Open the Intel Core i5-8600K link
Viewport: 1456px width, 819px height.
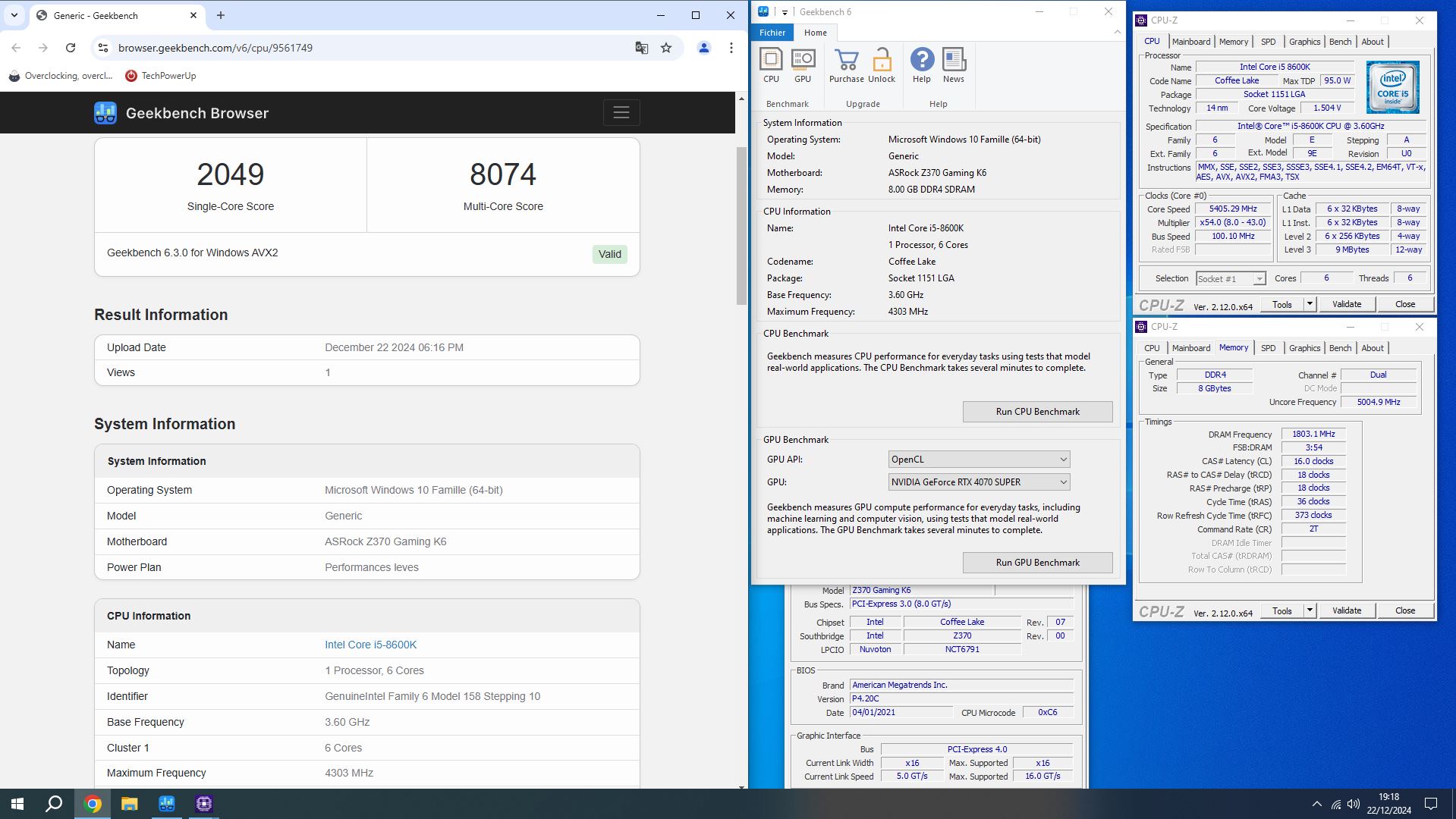(x=370, y=645)
